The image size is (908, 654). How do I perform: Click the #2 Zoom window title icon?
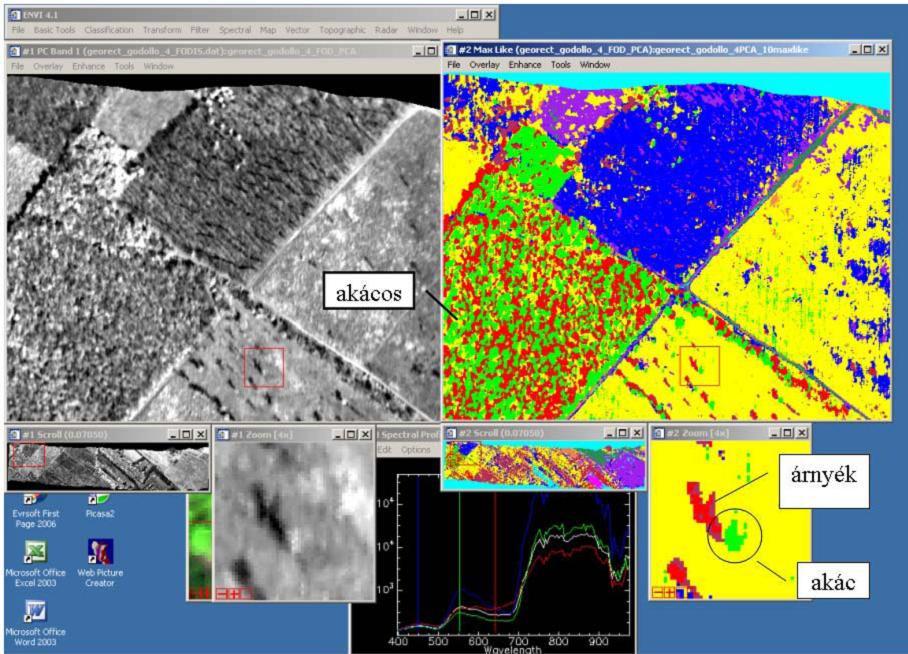tap(658, 433)
